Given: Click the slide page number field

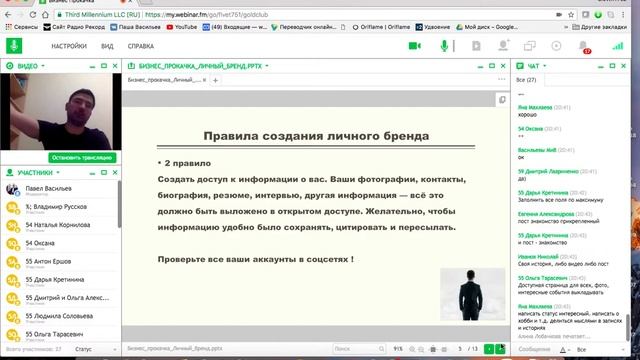Looking at the screenshot, I should [x=460, y=349].
